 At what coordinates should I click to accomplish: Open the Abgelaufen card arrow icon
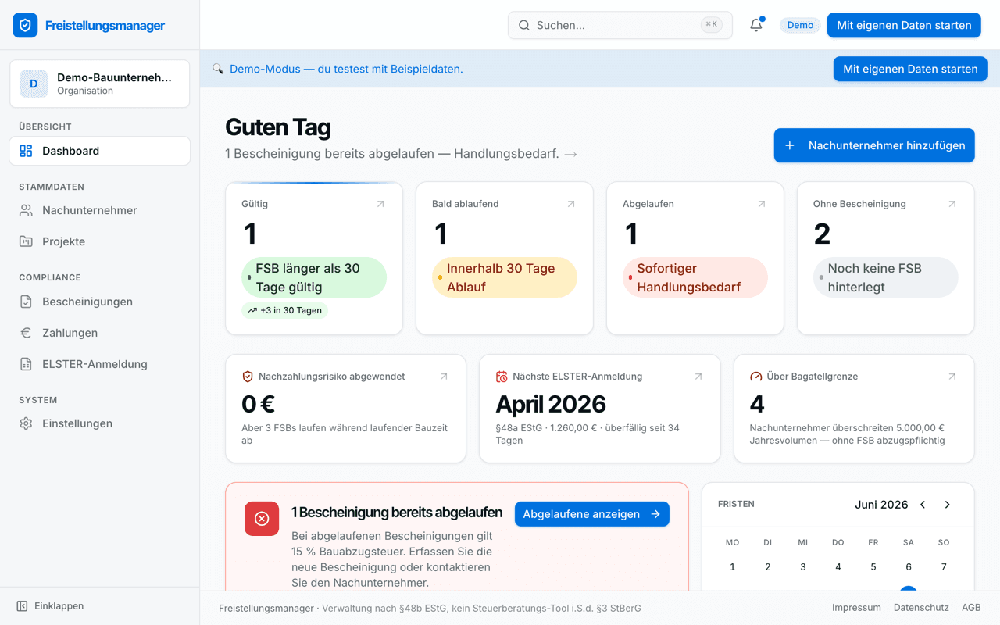[761, 204]
